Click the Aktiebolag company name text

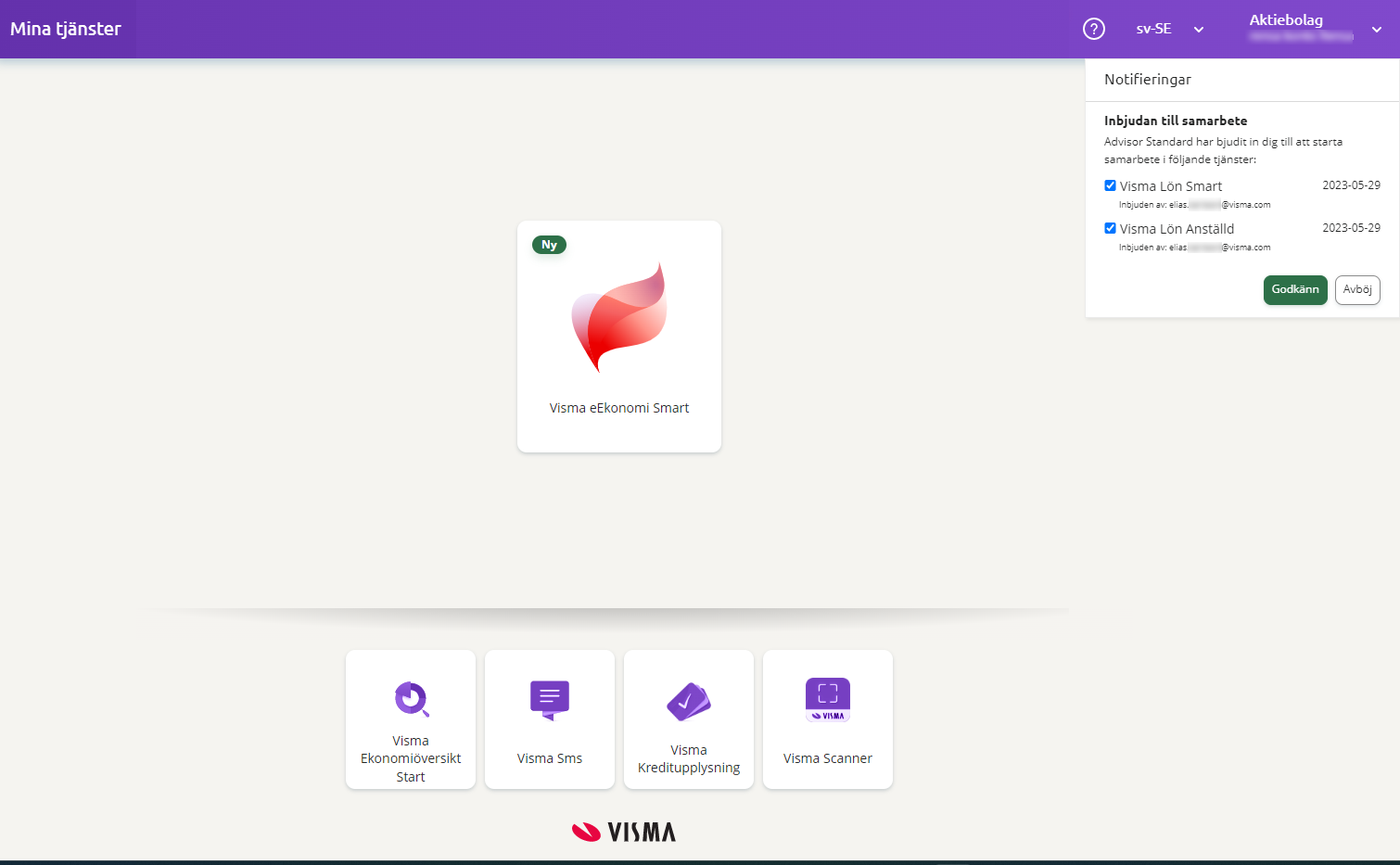1286,20
